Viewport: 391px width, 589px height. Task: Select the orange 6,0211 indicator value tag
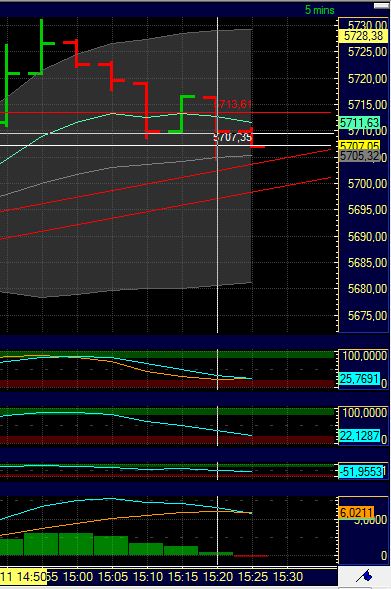357,512
